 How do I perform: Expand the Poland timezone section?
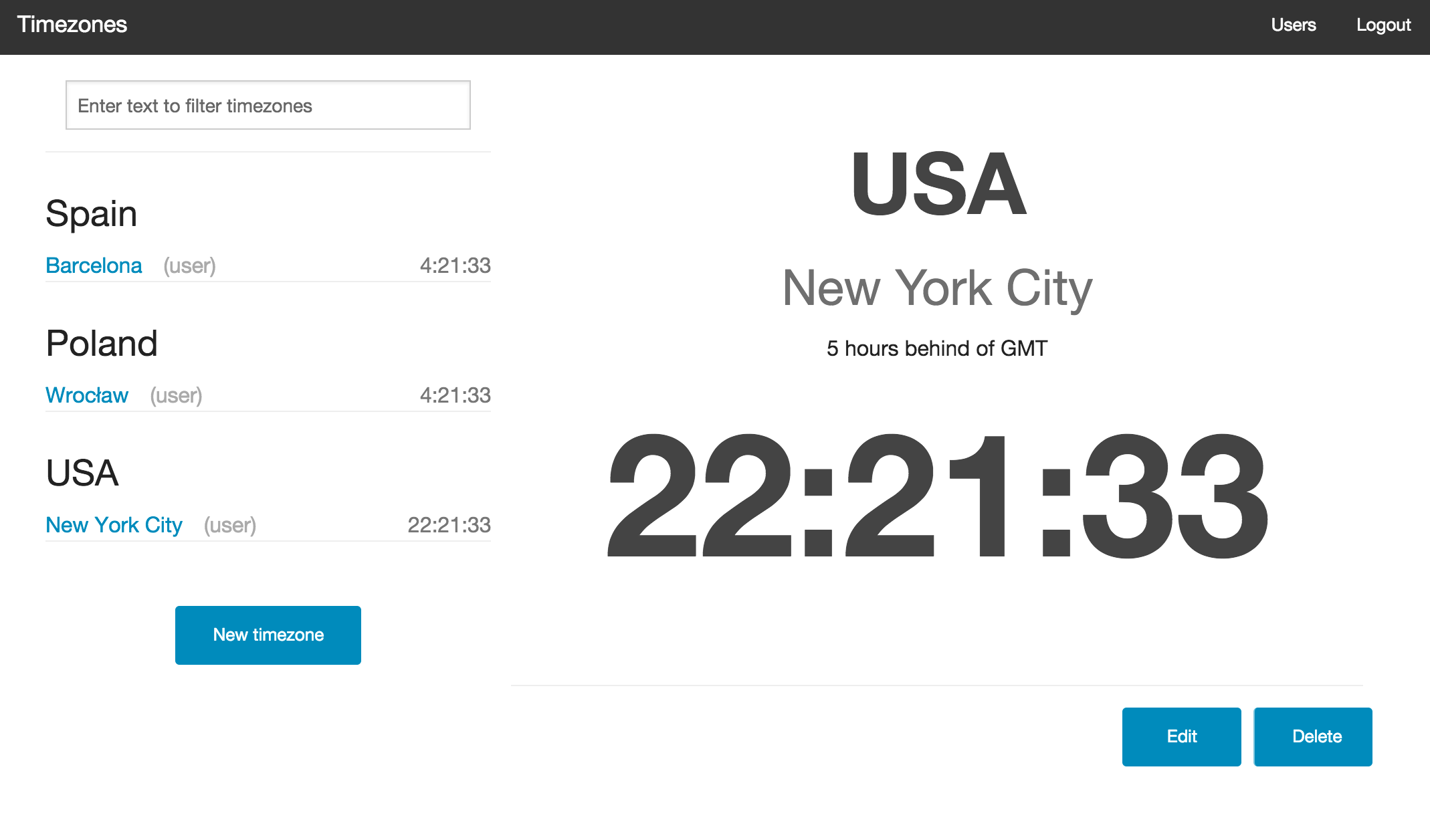pyautogui.click(x=101, y=343)
